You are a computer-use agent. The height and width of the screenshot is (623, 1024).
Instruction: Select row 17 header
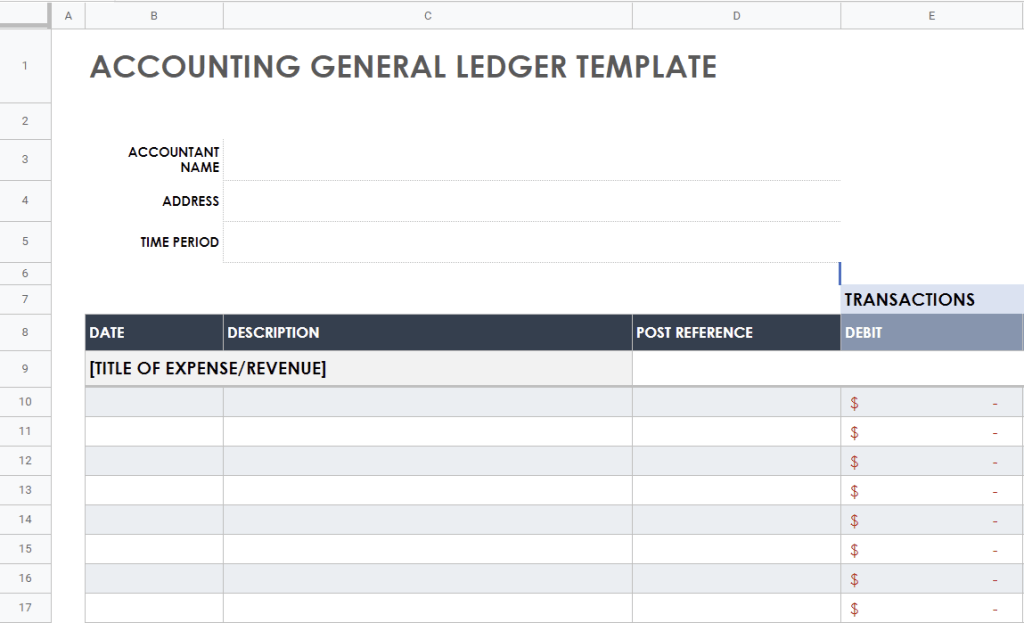coord(25,608)
